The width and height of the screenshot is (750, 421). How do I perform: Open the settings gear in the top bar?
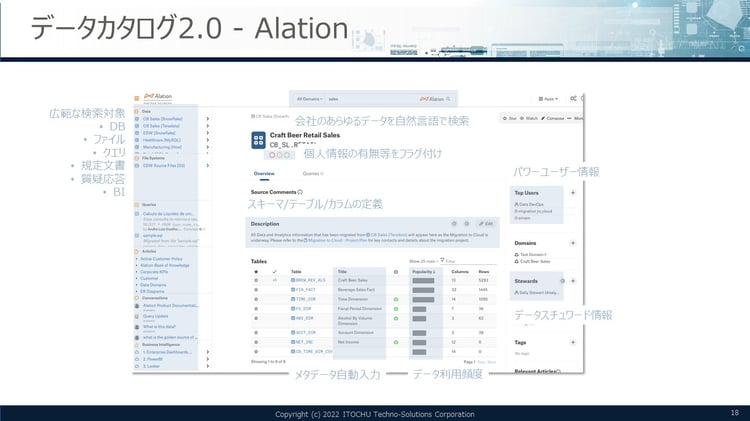pyautogui.click(x=572, y=99)
